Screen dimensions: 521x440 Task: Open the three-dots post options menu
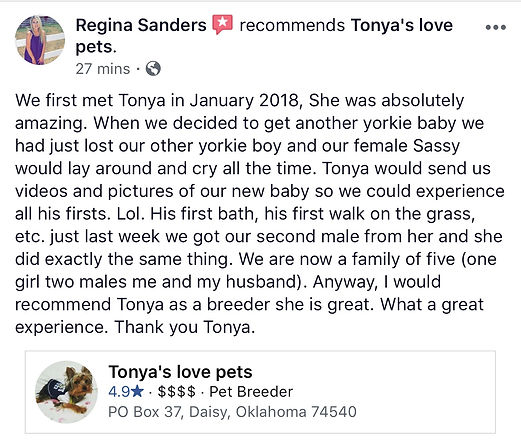[x=496, y=27]
